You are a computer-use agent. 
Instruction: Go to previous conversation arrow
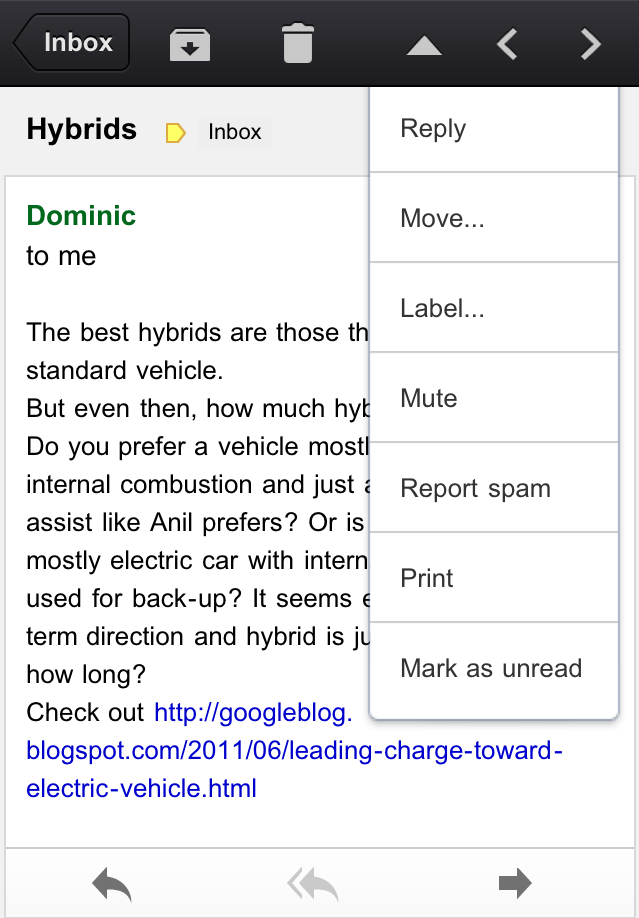pyautogui.click(x=508, y=44)
